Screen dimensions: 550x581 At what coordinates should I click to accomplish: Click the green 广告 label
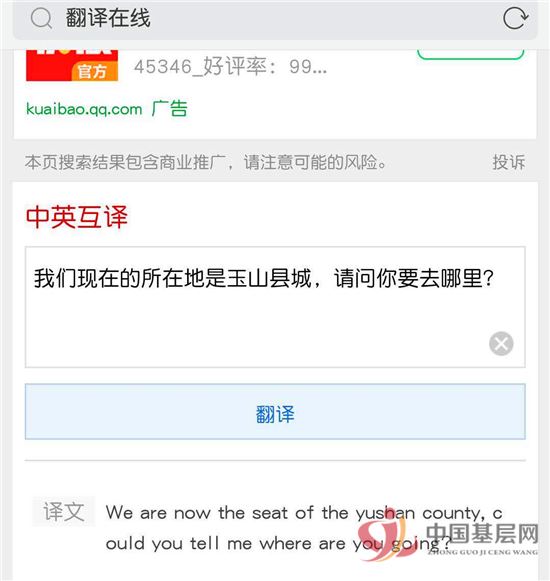[x=170, y=109]
